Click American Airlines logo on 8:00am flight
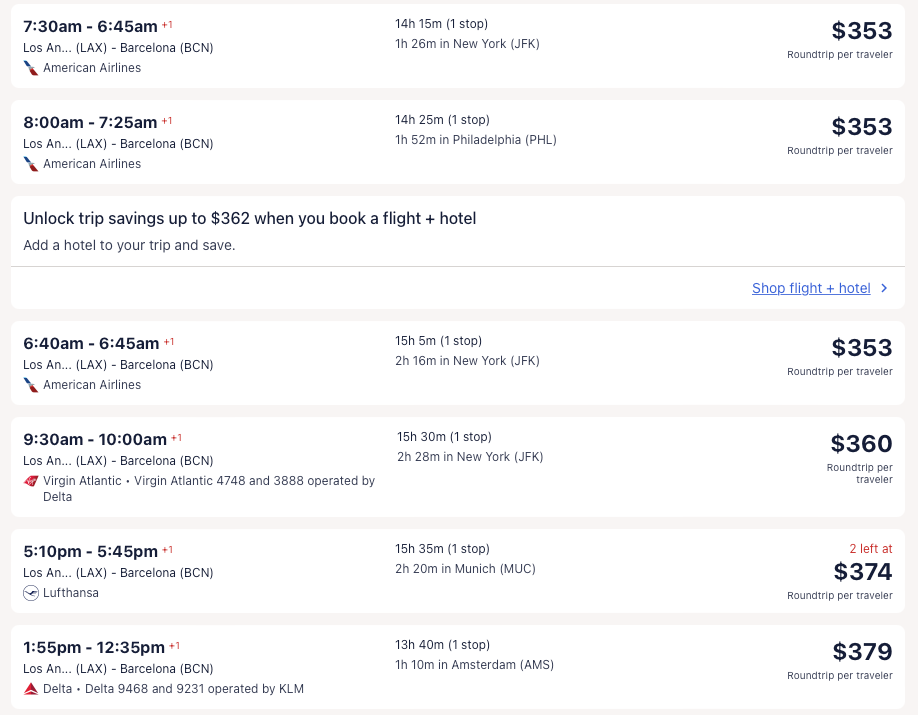918x715 pixels. pos(31,164)
